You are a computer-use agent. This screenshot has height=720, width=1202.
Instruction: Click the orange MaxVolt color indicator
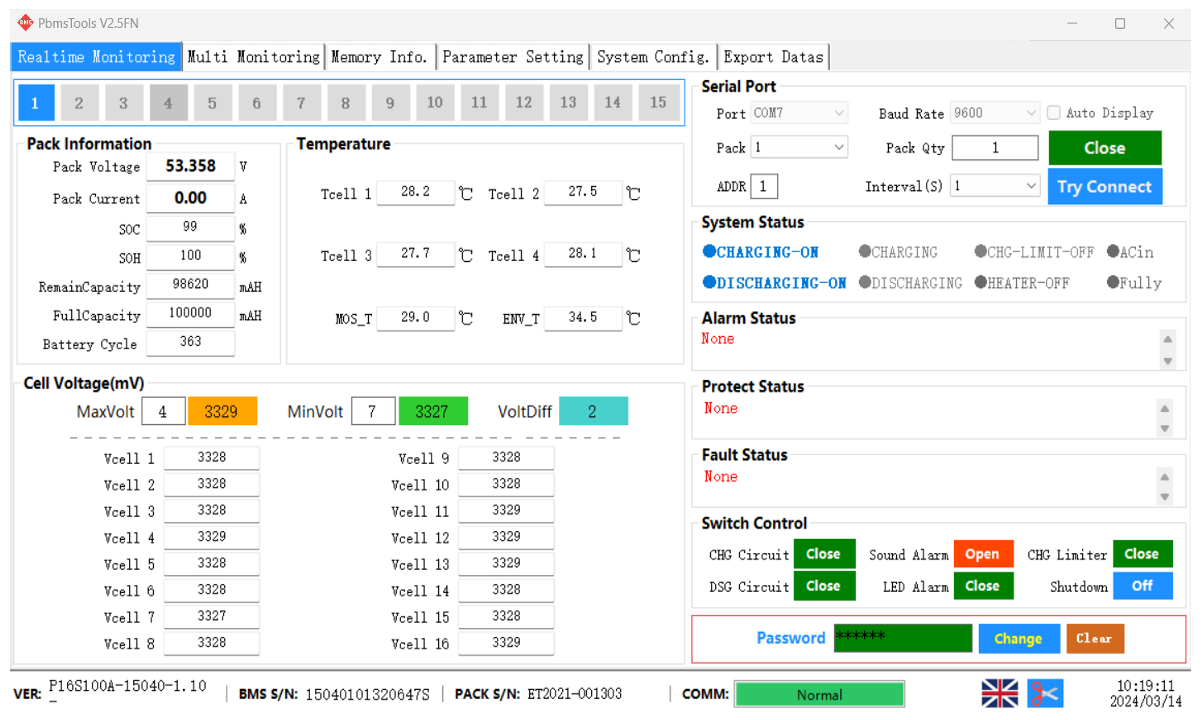222,410
